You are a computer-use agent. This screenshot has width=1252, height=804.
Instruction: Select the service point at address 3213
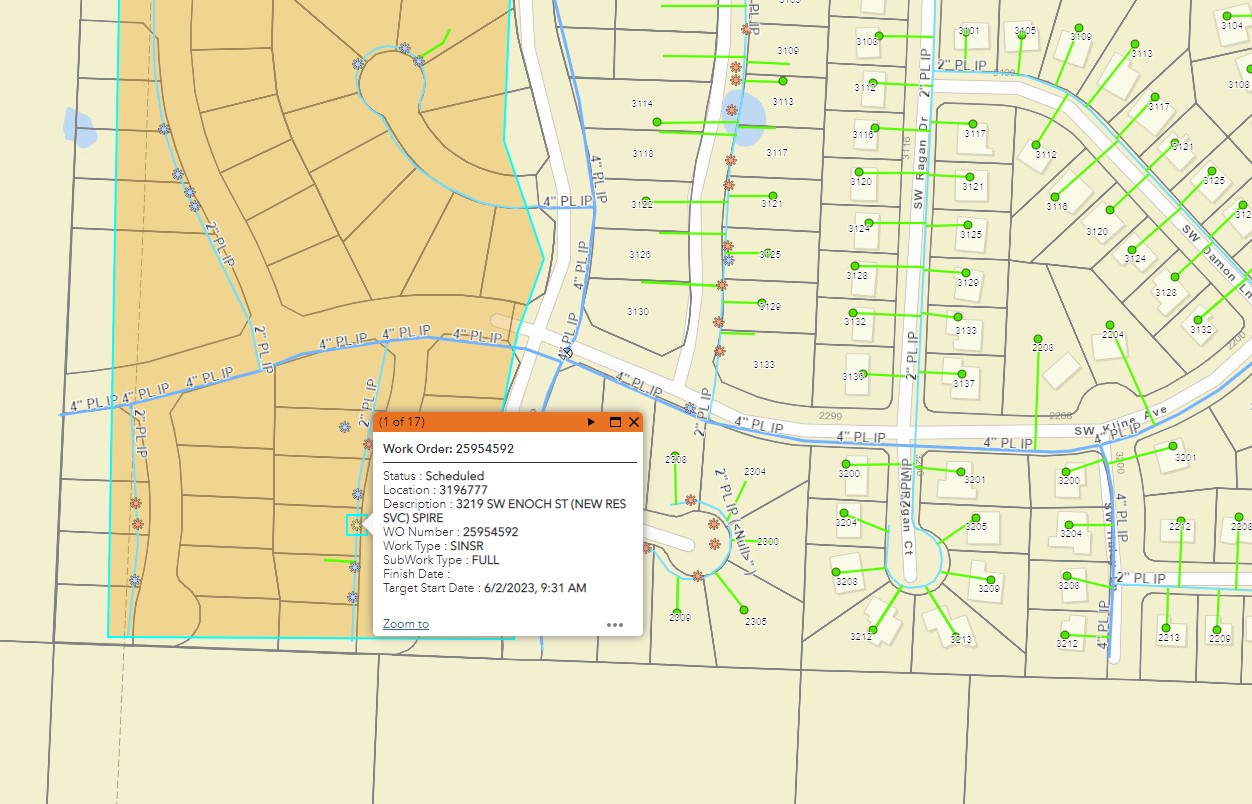click(x=956, y=632)
